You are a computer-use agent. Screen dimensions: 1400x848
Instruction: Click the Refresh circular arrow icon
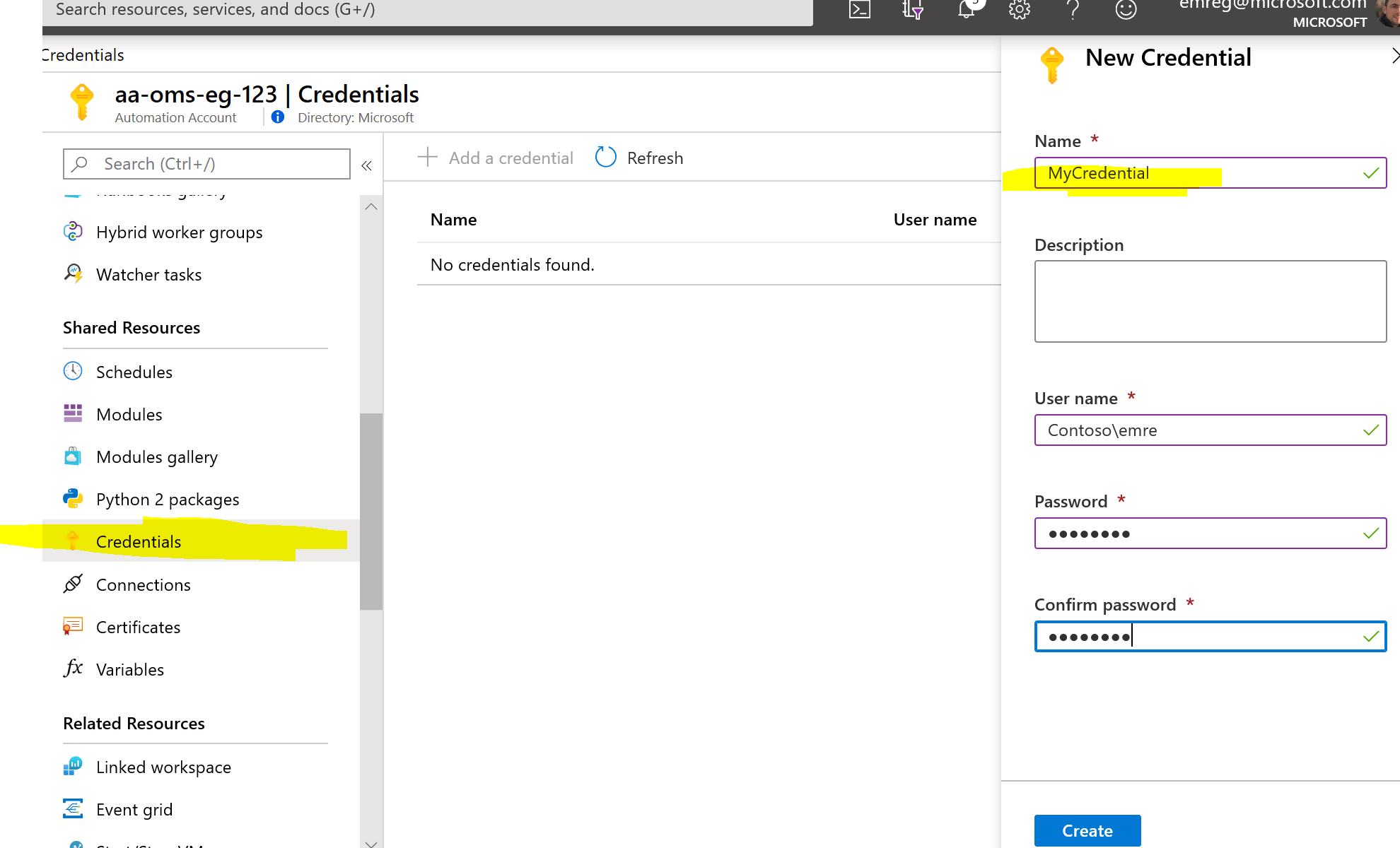point(606,158)
